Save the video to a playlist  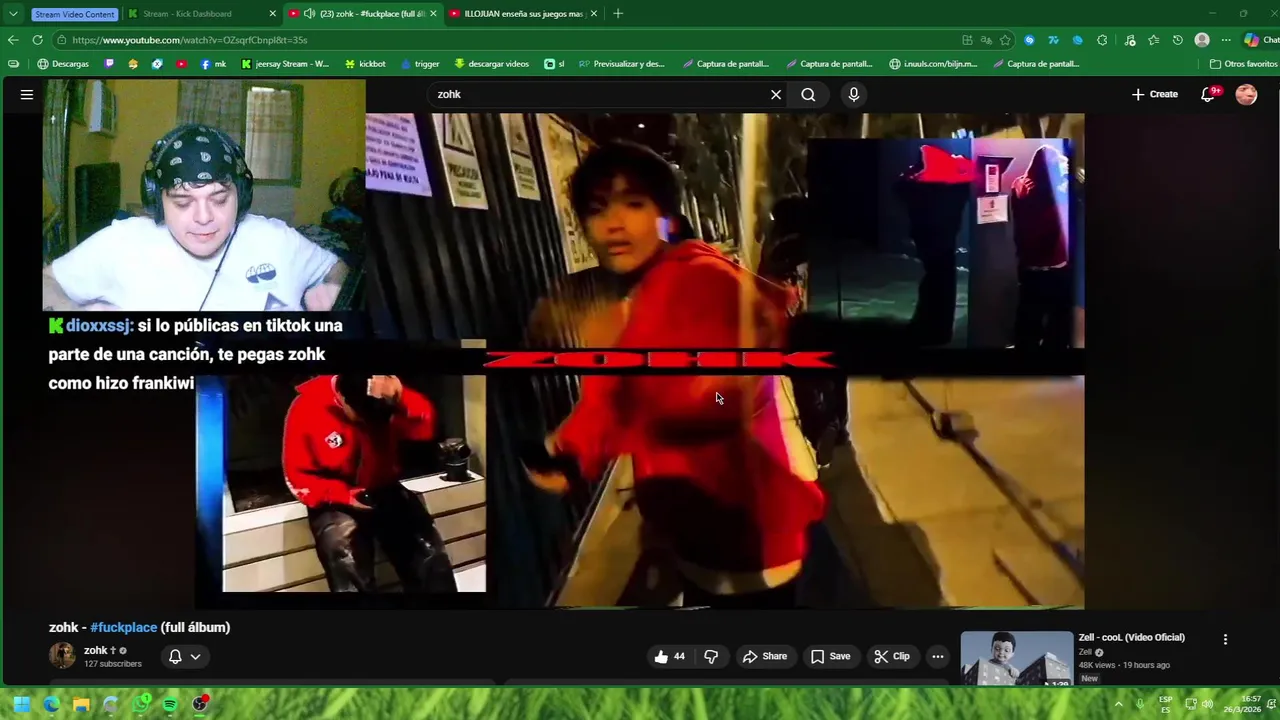[831, 656]
